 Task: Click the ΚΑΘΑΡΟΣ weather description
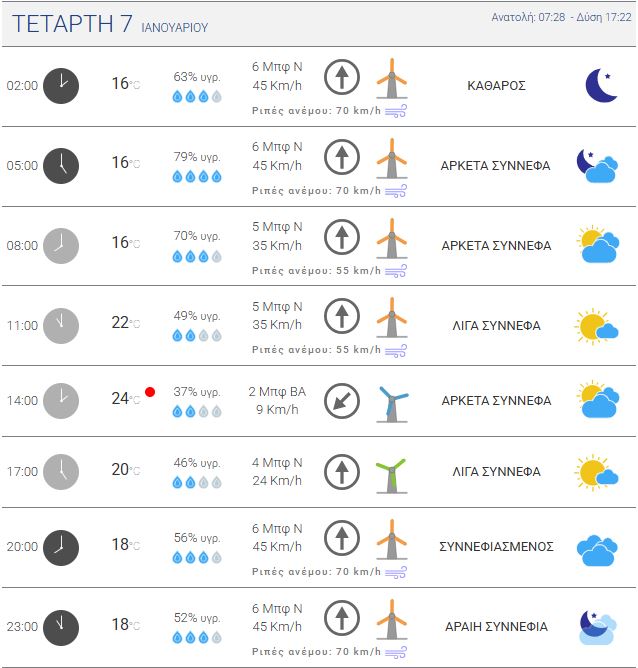[x=496, y=86]
